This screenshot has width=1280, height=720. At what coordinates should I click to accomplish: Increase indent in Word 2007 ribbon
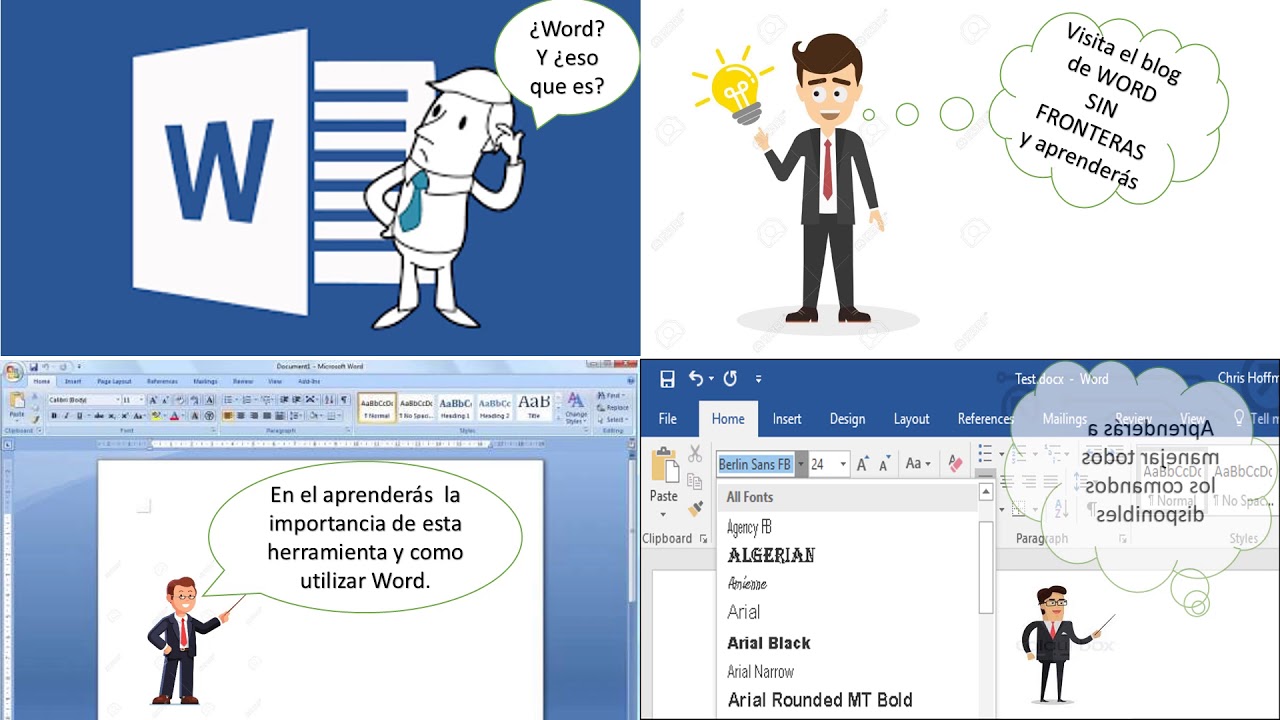pos(296,400)
